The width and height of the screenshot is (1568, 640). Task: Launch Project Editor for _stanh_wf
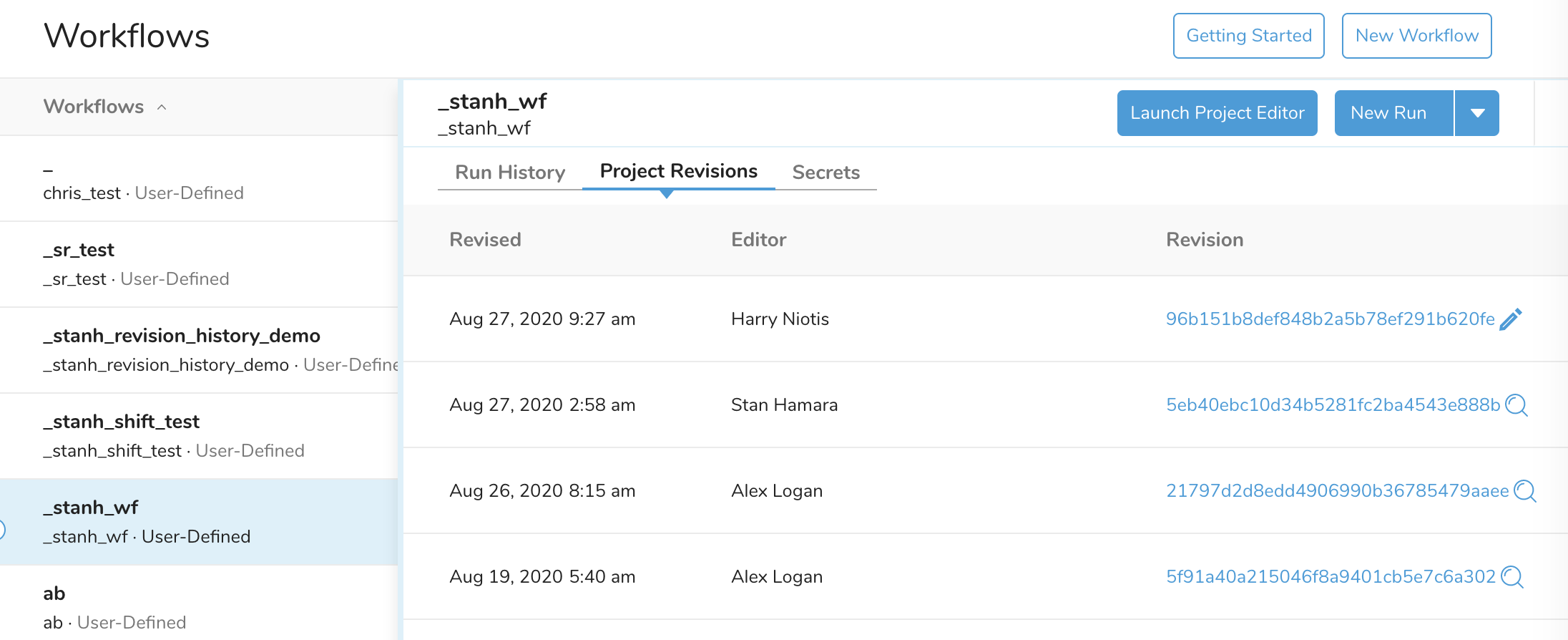[1217, 113]
